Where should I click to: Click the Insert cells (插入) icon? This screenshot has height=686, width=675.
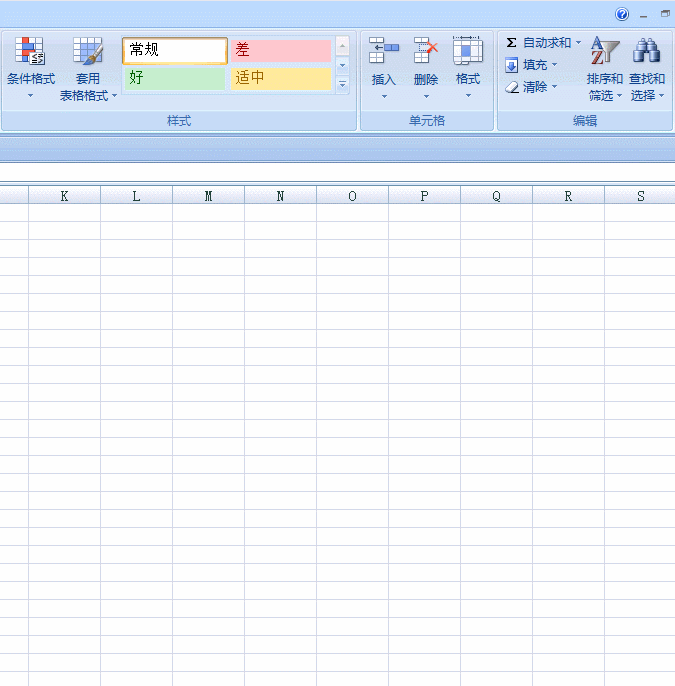384,50
